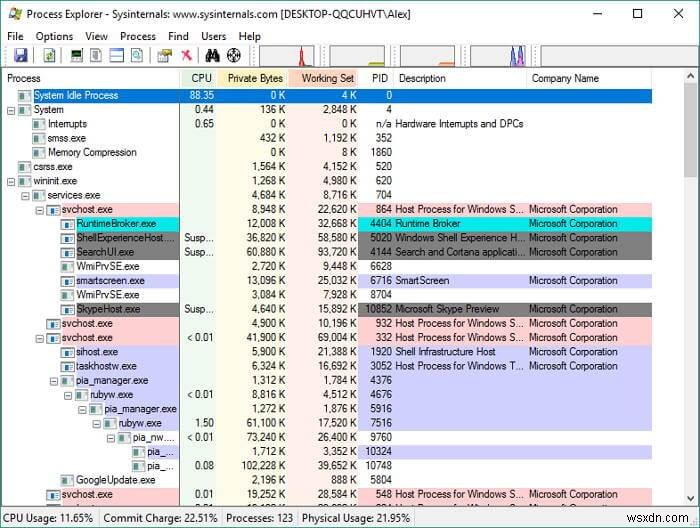Collapse the svchost.exe PID 864 node
700x528 pixels.
click(40, 210)
